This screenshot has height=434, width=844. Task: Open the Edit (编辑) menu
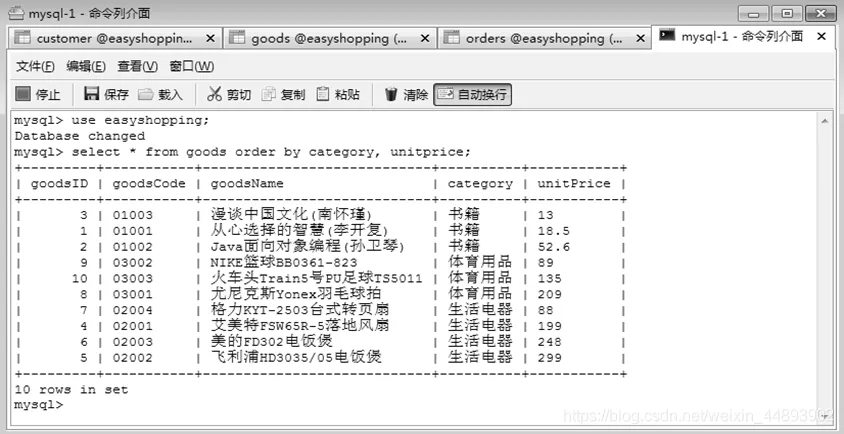(86, 66)
